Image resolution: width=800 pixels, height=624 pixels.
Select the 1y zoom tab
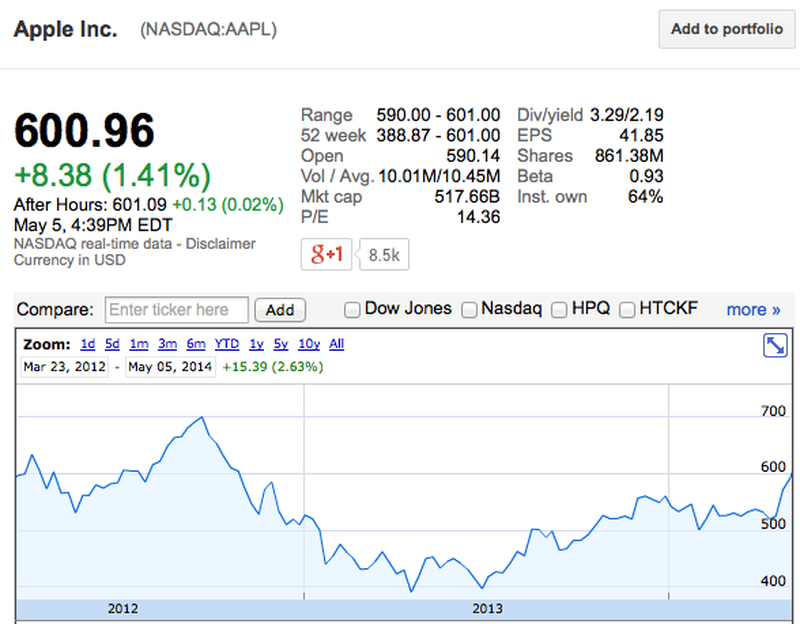[254, 343]
